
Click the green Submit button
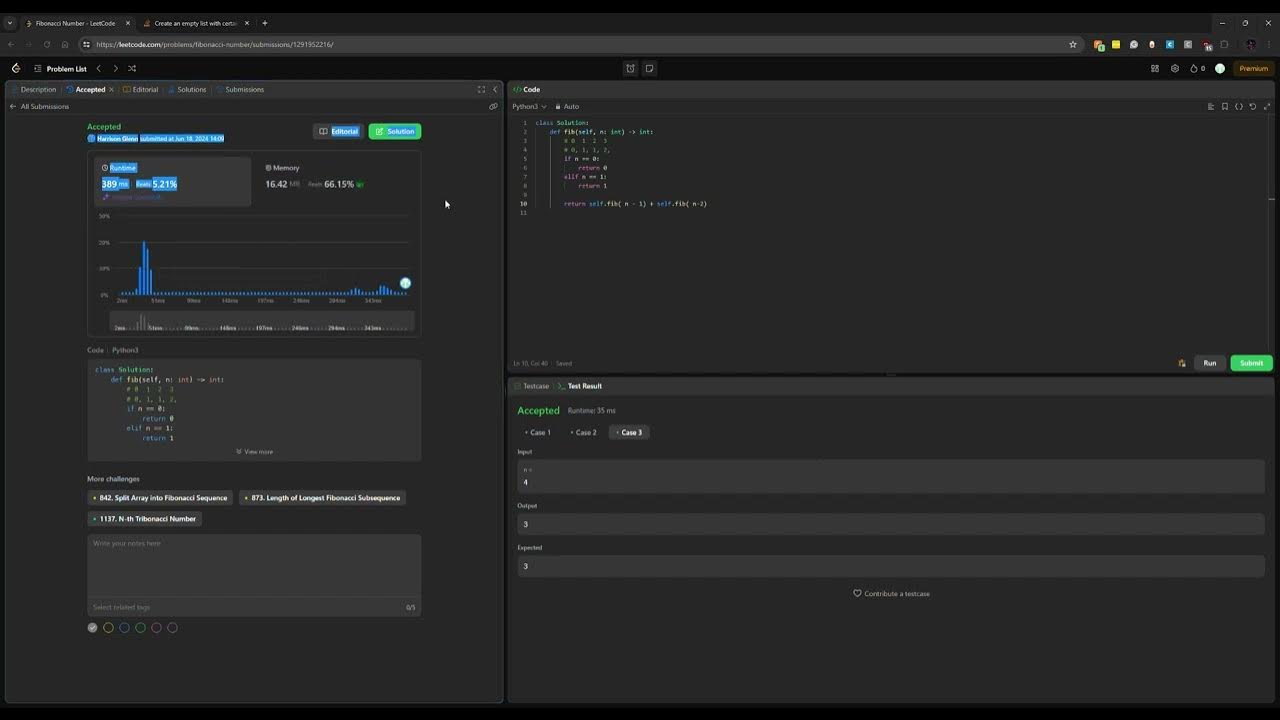click(1252, 363)
